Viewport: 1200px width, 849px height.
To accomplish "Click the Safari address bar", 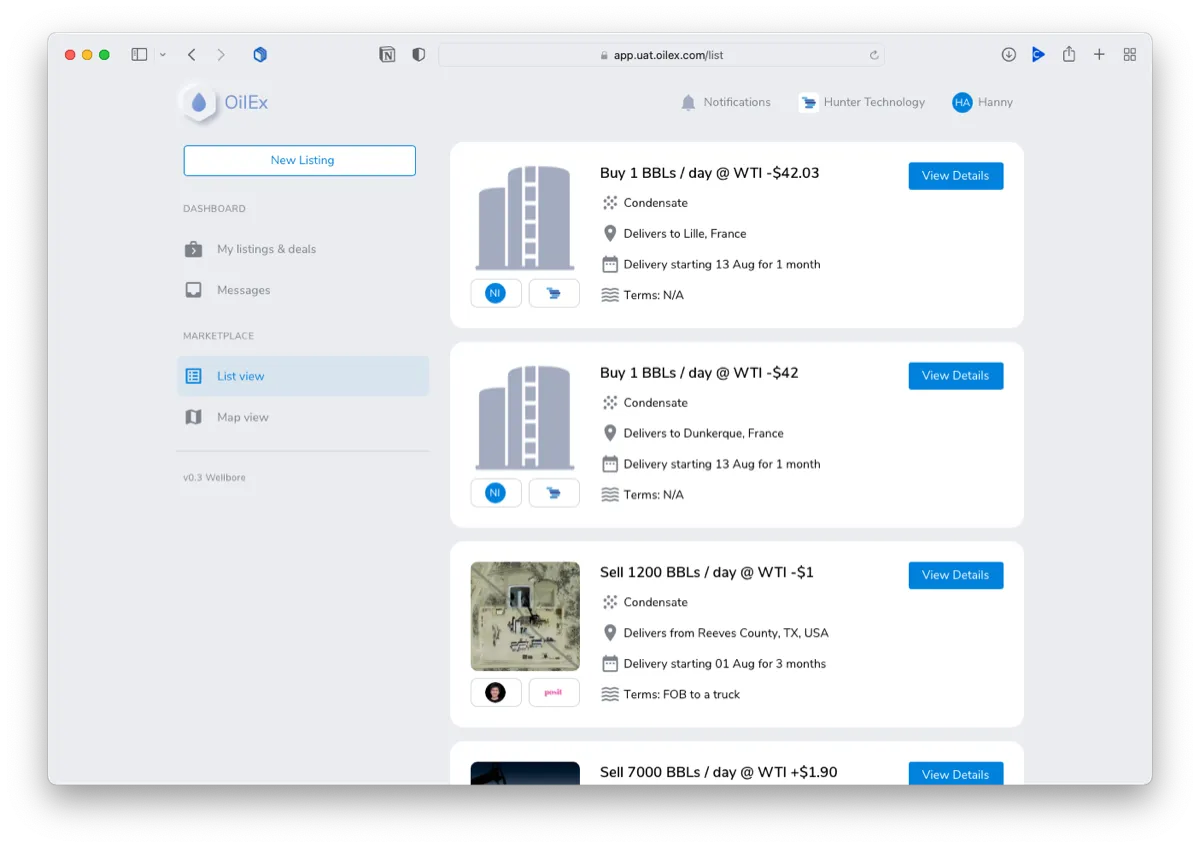I will [x=661, y=55].
